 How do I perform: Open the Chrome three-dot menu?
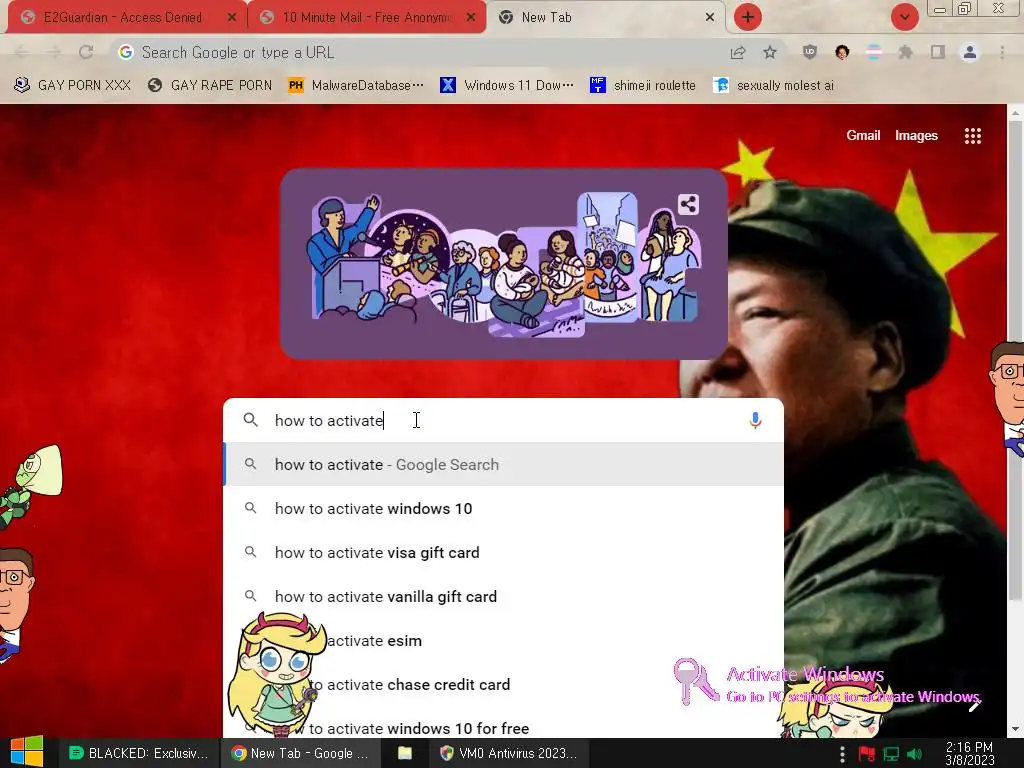point(1002,52)
